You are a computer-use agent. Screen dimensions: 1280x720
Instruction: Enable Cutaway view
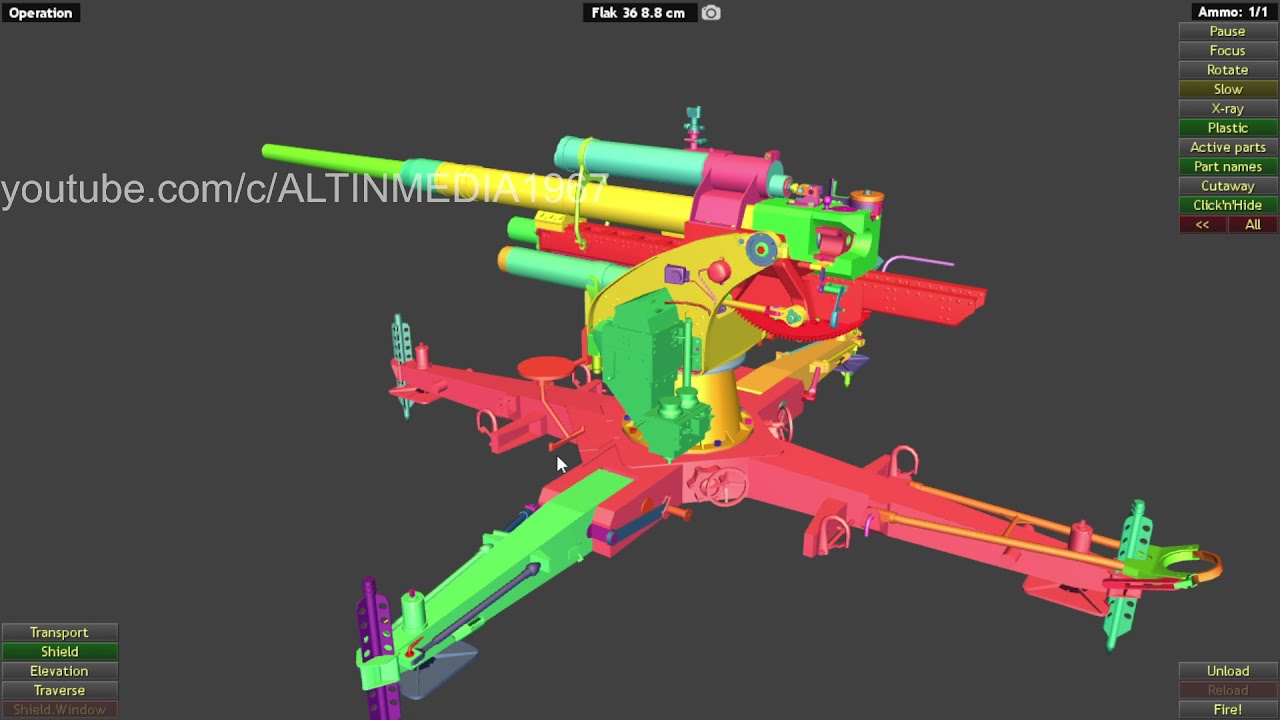tap(1227, 186)
